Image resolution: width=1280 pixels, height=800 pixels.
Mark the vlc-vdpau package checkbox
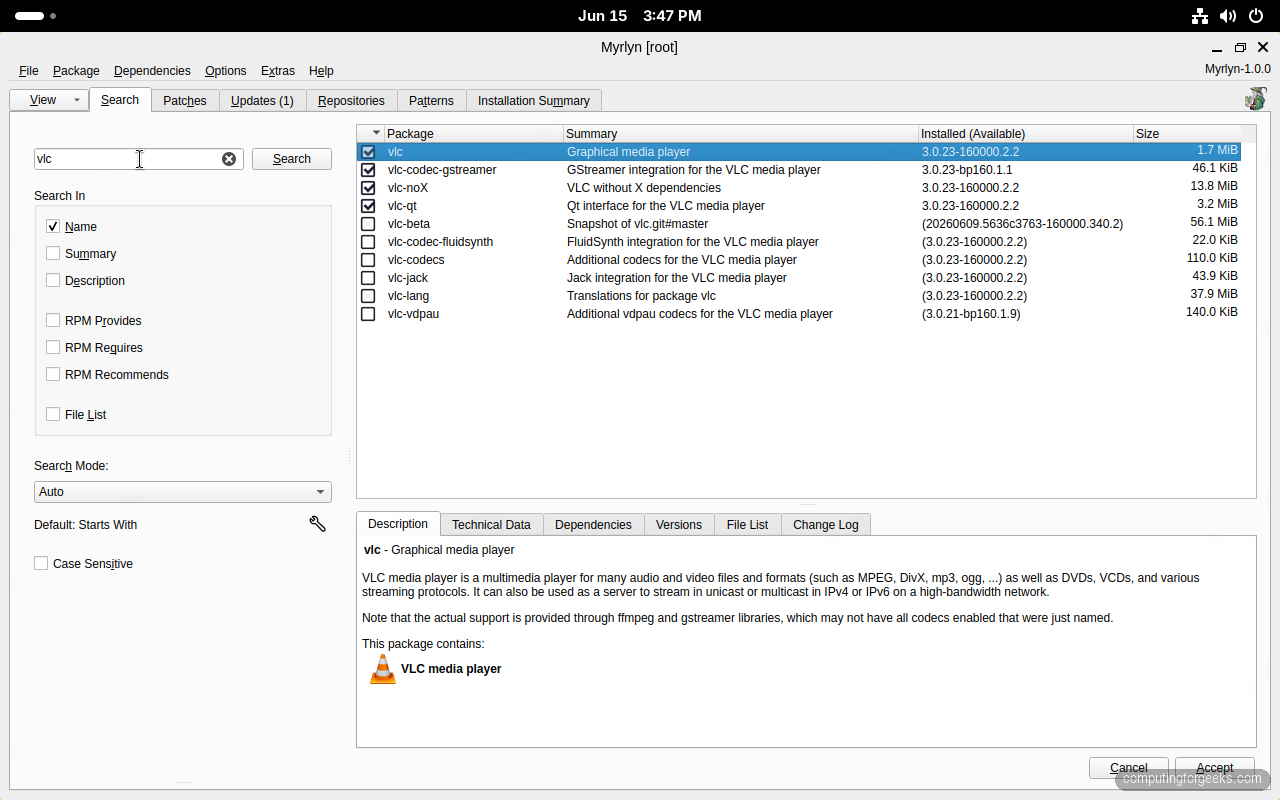(368, 314)
